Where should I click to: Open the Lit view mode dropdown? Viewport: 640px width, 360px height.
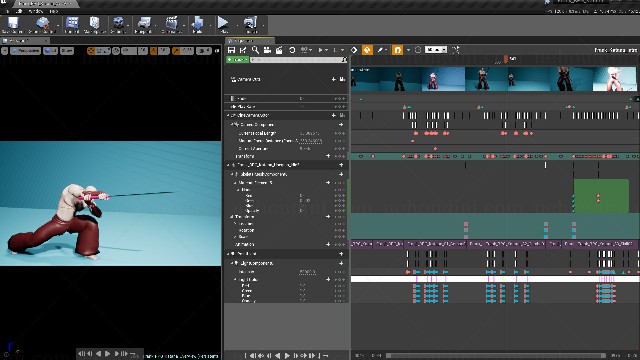51,51
